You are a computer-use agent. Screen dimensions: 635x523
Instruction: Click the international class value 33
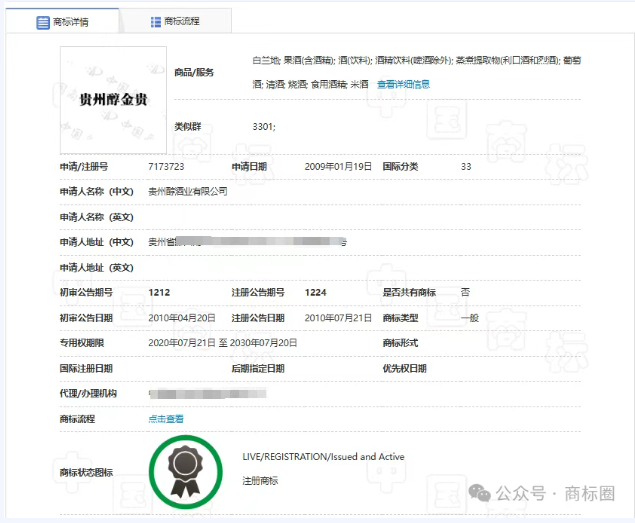coord(466,166)
